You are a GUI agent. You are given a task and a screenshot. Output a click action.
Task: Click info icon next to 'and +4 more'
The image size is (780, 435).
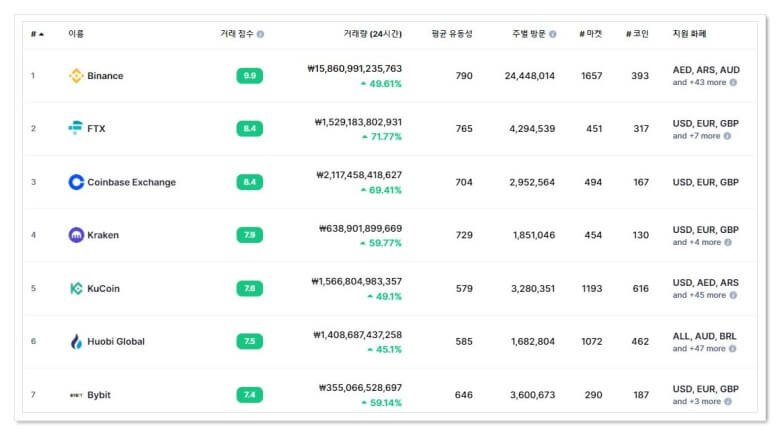tap(728, 242)
